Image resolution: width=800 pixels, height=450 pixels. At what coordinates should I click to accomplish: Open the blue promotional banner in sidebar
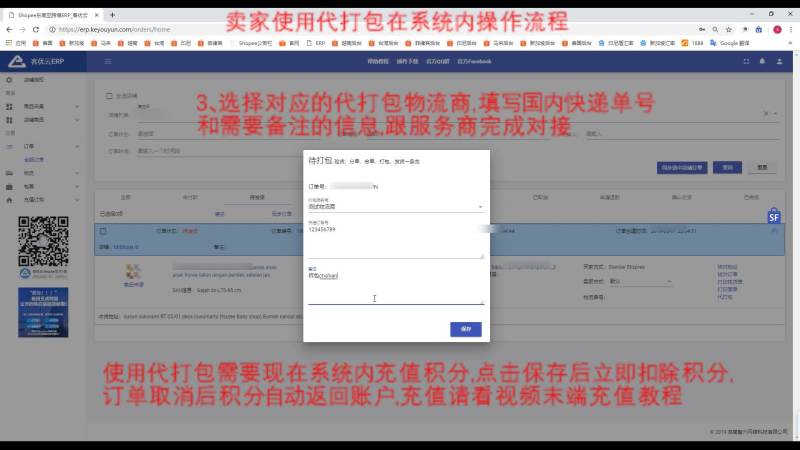43,312
